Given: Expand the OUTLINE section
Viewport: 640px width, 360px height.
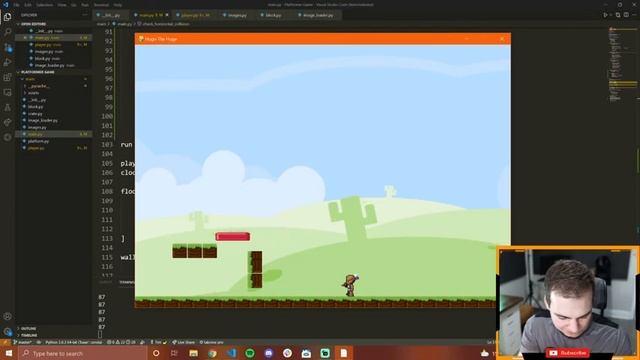Looking at the screenshot, I should pos(28,328).
